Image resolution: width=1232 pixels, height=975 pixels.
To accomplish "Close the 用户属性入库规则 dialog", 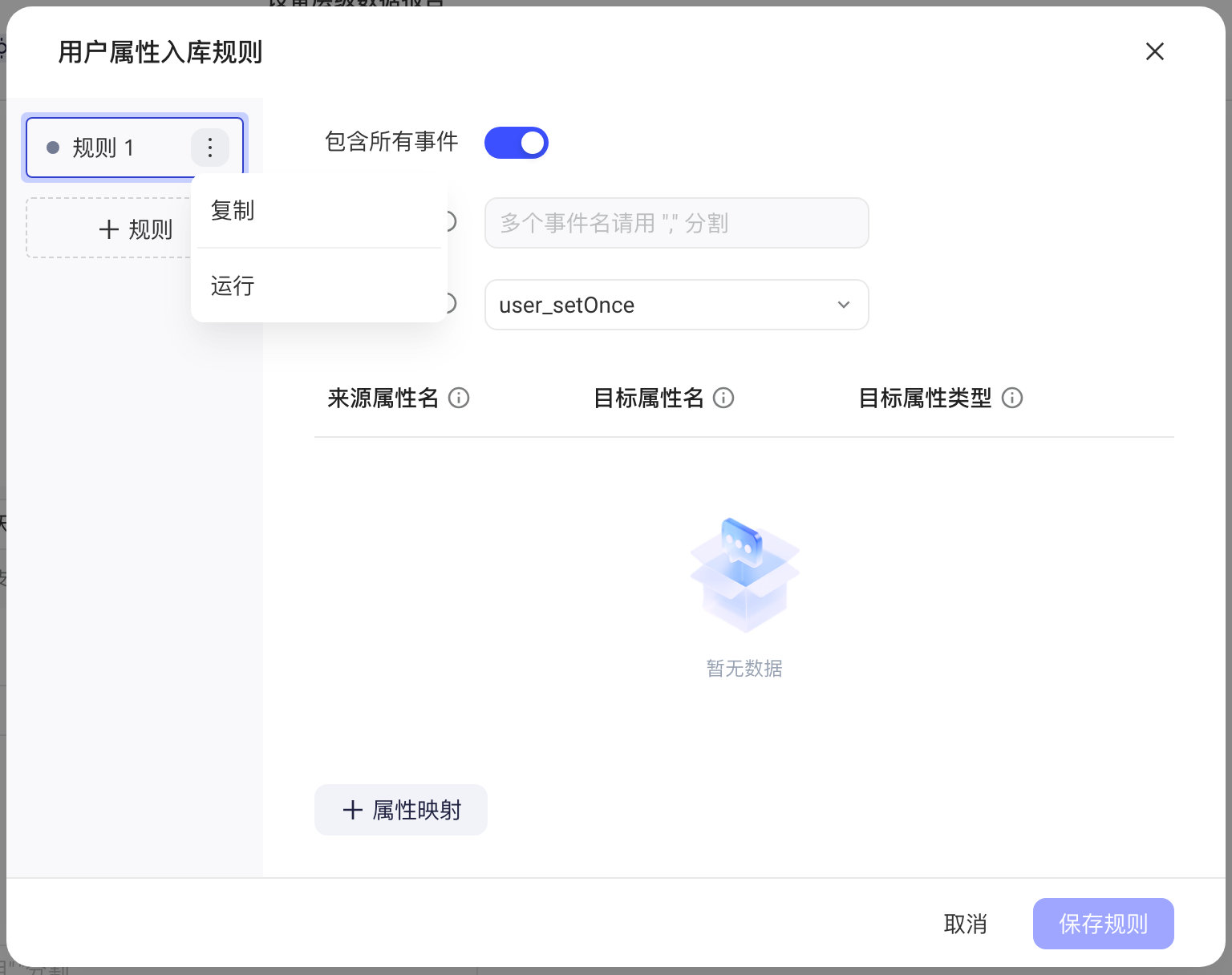I will [x=1155, y=51].
